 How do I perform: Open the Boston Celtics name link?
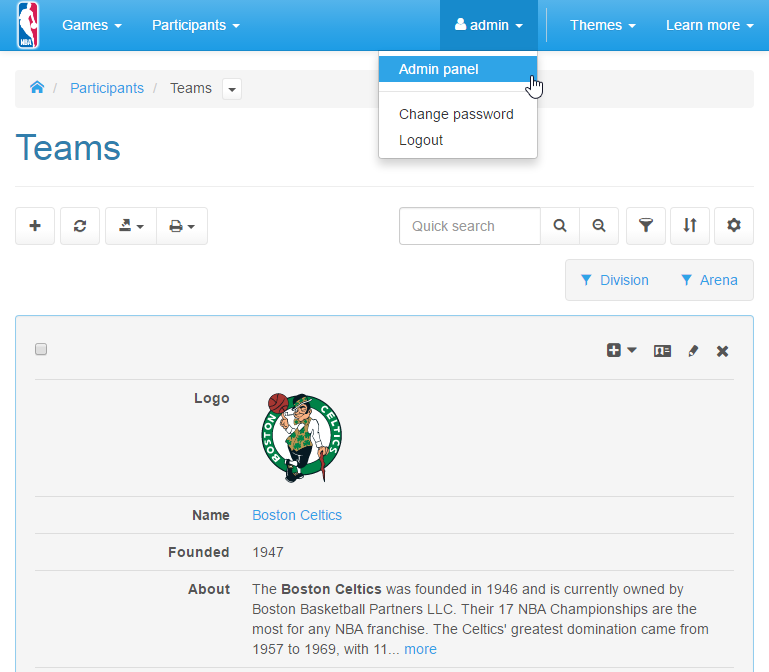pyautogui.click(x=297, y=515)
